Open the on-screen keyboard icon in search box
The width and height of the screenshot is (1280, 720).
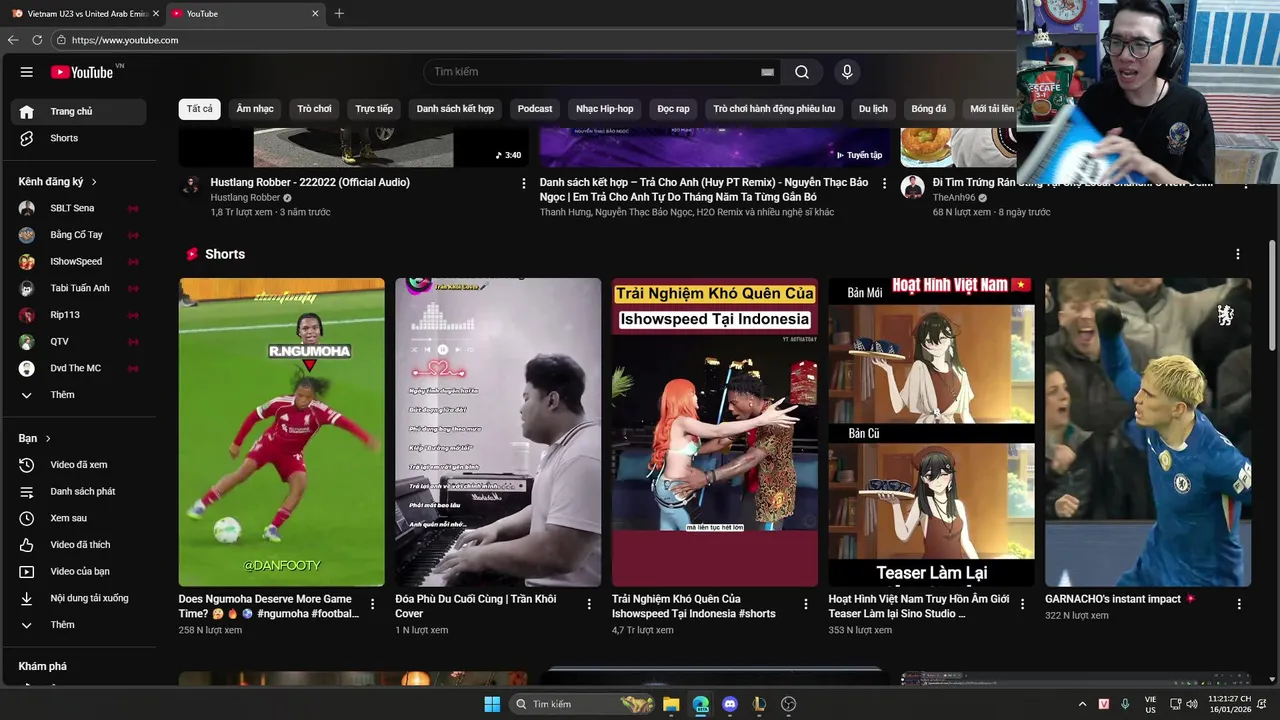point(767,72)
